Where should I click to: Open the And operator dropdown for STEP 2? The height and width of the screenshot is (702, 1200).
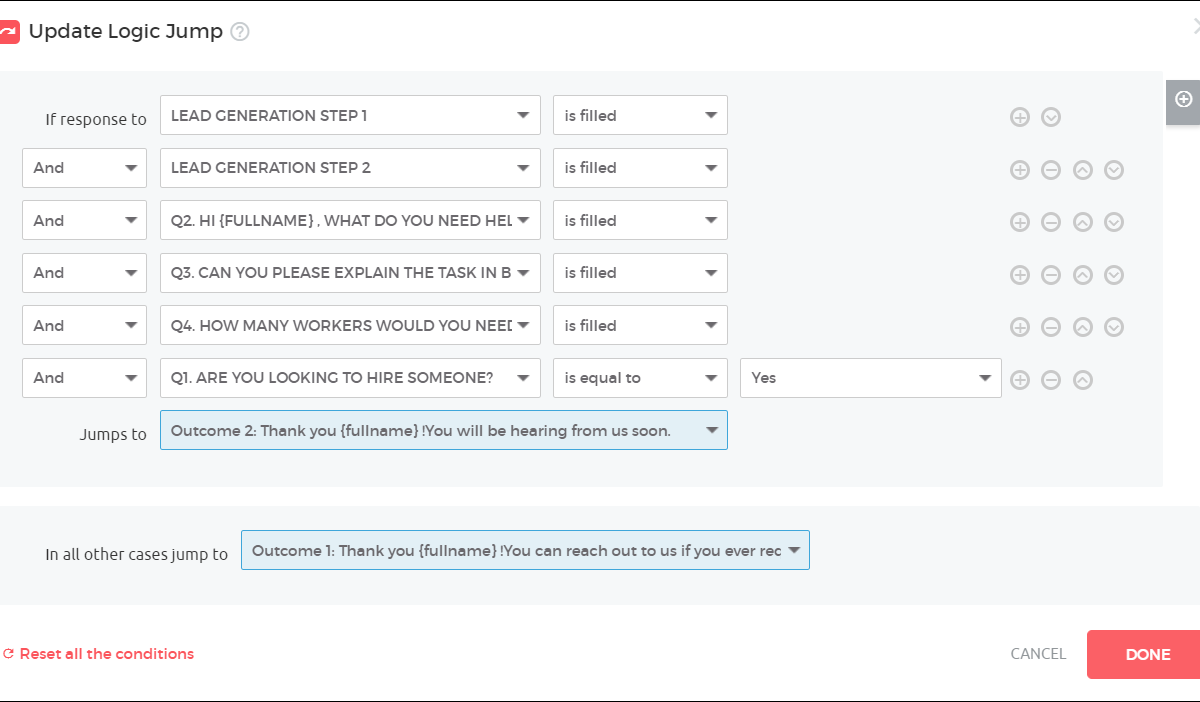(84, 168)
